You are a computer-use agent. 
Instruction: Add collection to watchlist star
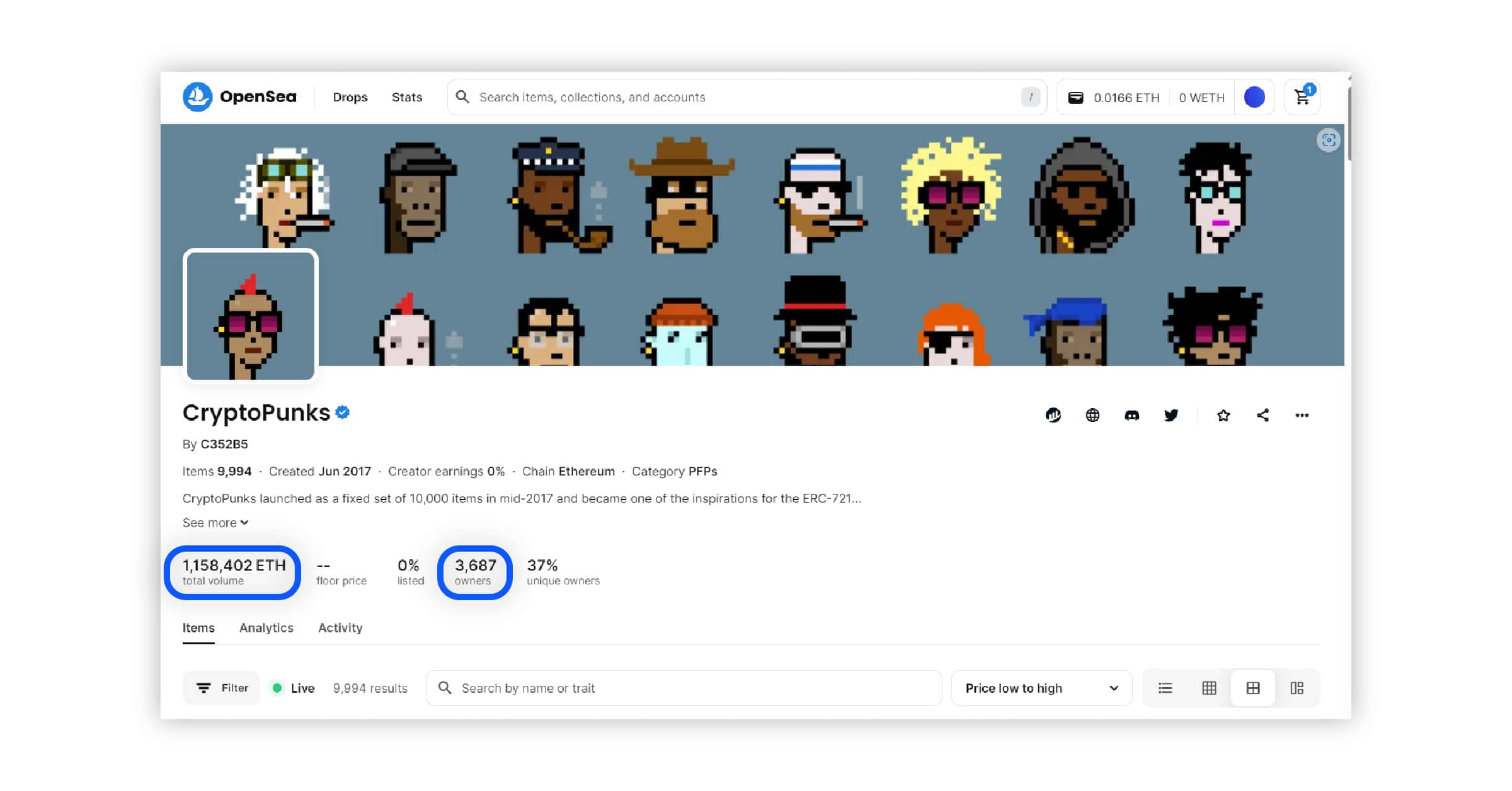1223,415
